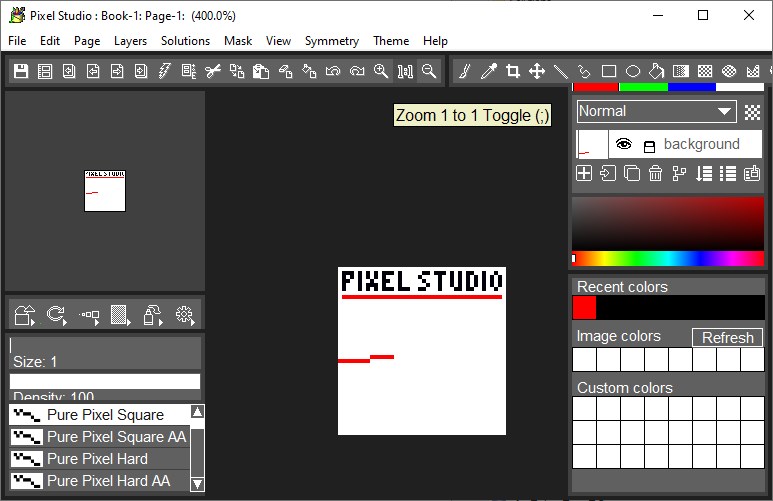
Task: Select the eyedropper color picker tool
Action: click(489, 72)
